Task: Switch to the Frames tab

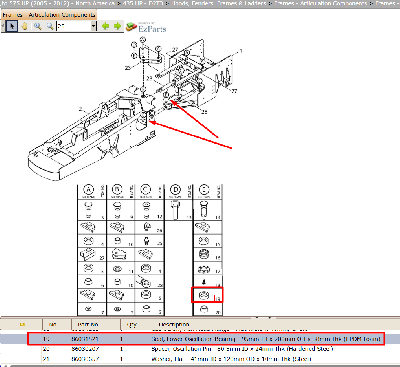Action: [x=12, y=15]
